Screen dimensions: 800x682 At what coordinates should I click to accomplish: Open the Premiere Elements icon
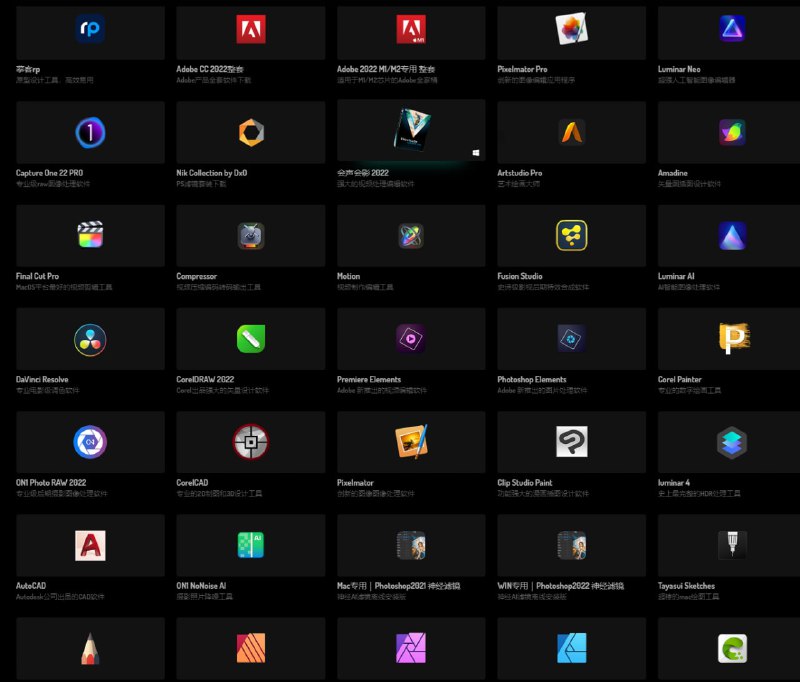pyautogui.click(x=411, y=339)
